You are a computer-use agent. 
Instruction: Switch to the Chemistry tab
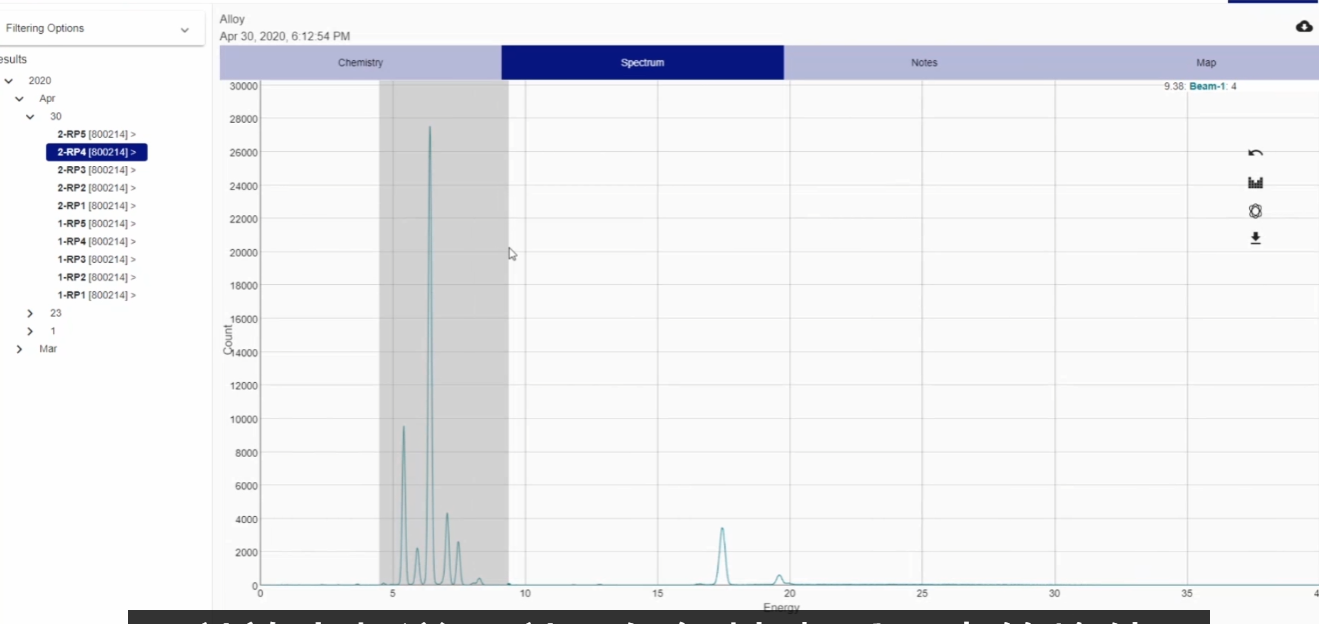pos(360,63)
